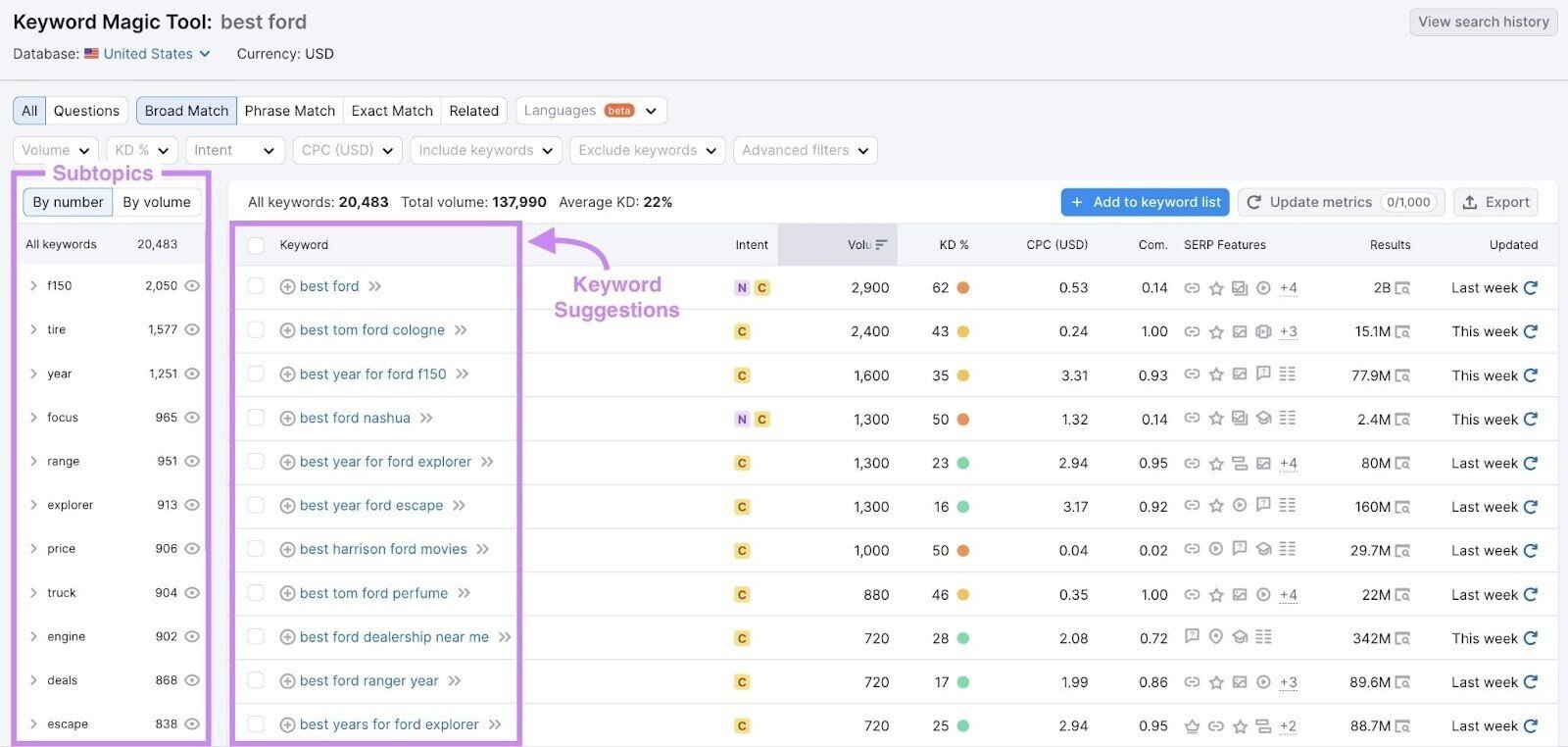This screenshot has height=747, width=1568.
Task: Click the link SERP feature icon in best ford row
Action: (x=1192, y=288)
